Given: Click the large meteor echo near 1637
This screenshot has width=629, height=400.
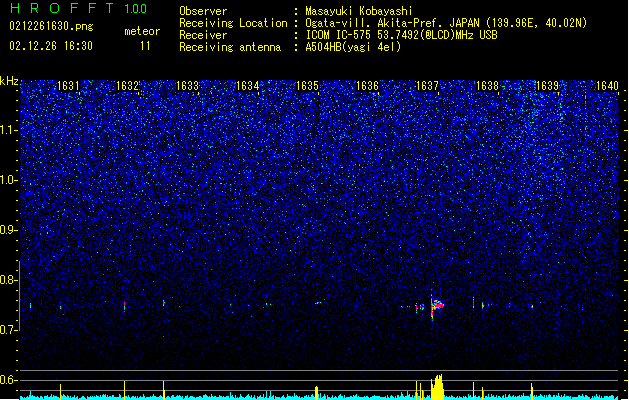Looking at the screenshot, I should tap(436, 306).
